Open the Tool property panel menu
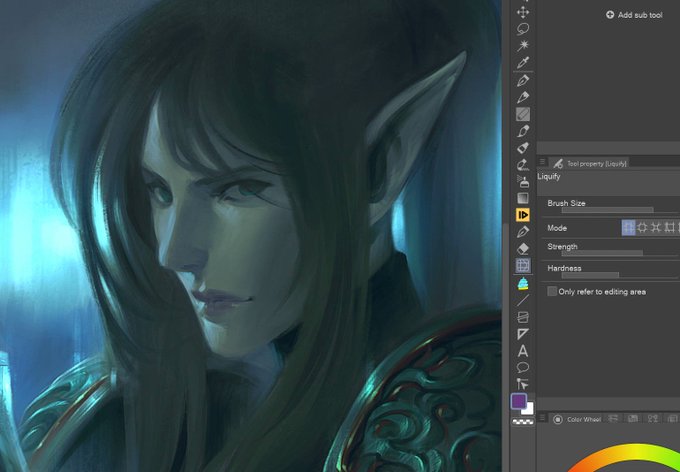 pyautogui.click(x=542, y=161)
